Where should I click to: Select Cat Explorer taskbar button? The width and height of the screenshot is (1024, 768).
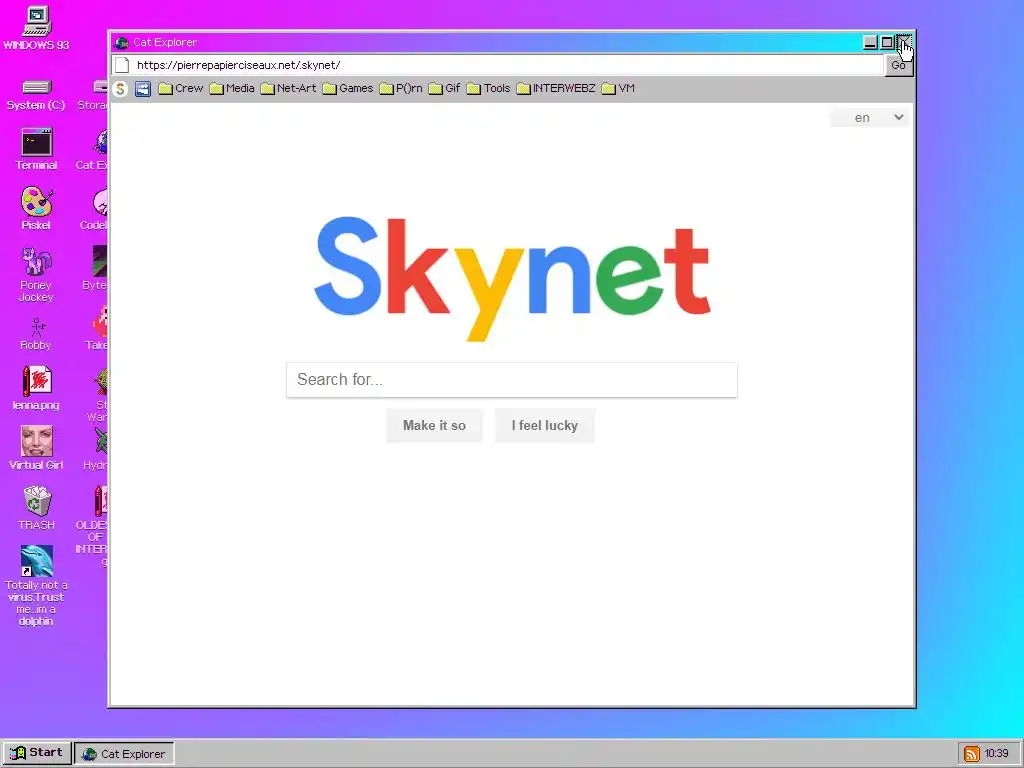click(124, 754)
